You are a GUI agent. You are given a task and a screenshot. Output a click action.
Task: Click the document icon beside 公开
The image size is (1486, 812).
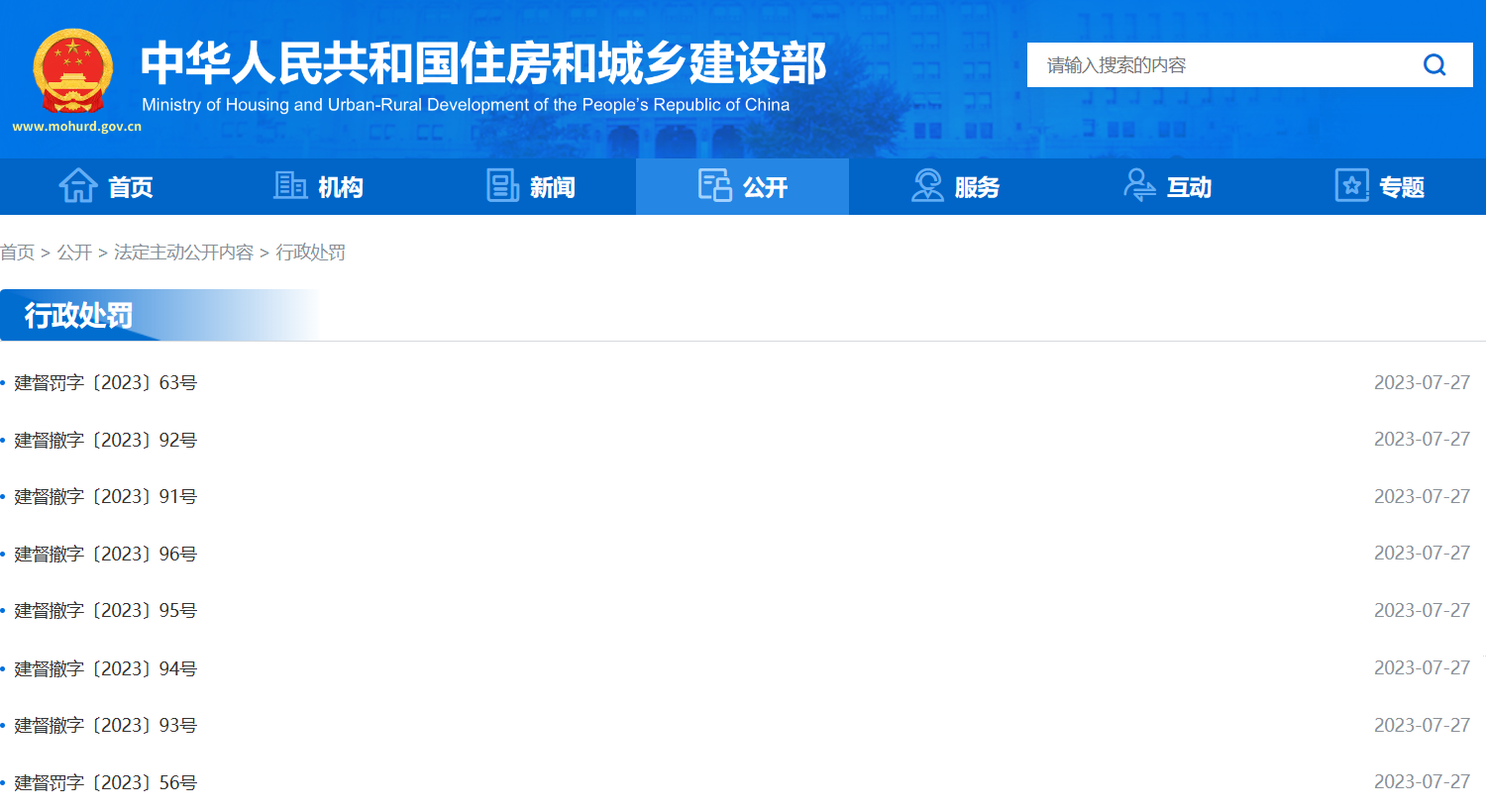714,185
